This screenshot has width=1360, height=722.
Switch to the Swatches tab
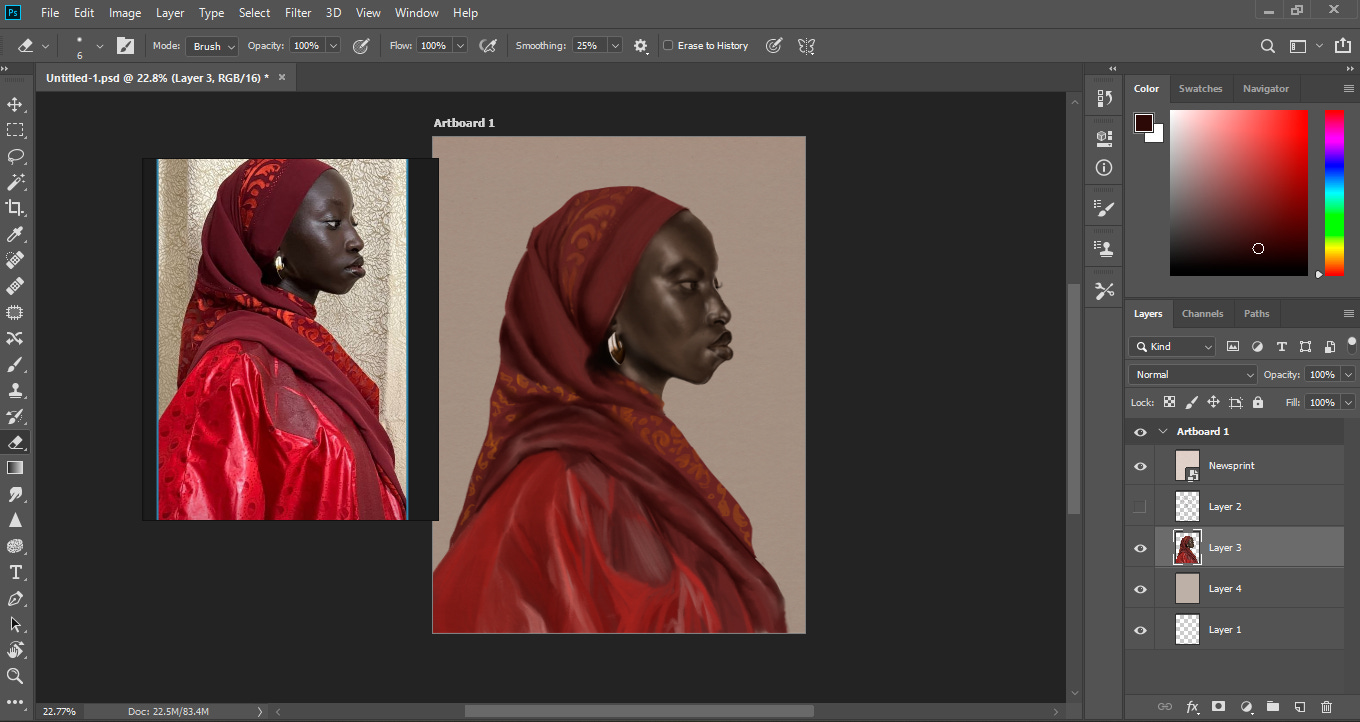1200,88
